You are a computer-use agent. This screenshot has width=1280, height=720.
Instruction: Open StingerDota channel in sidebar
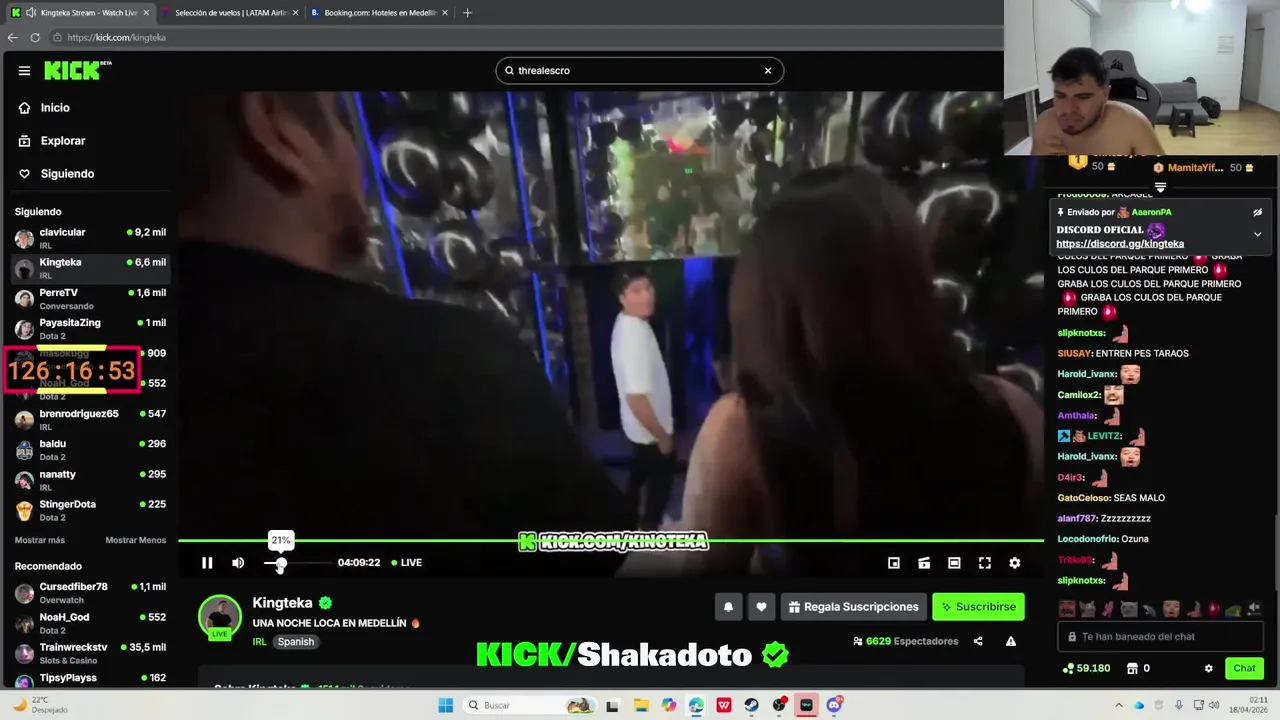(x=90, y=510)
